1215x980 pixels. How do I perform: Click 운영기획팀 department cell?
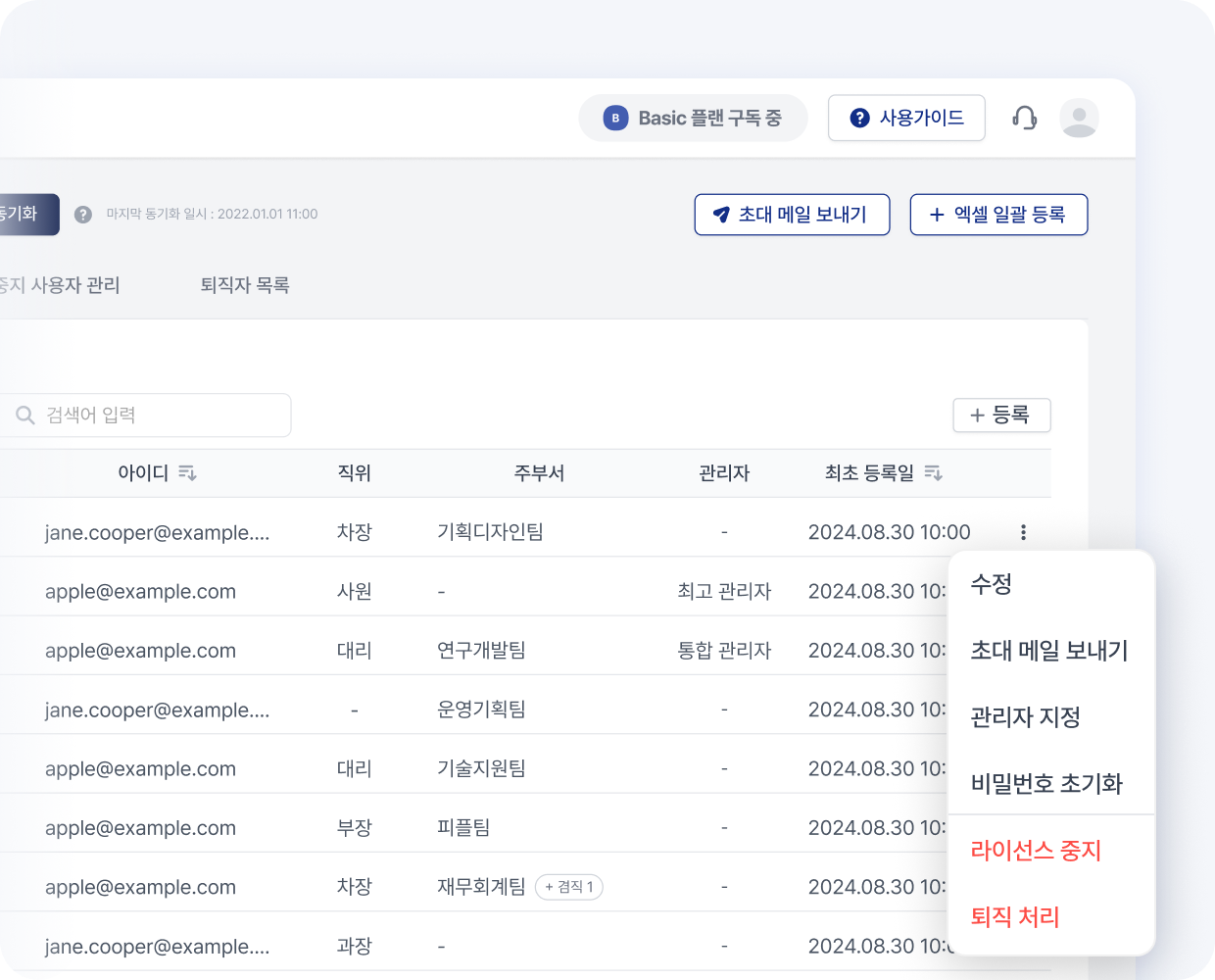pyautogui.click(x=481, y=710)
